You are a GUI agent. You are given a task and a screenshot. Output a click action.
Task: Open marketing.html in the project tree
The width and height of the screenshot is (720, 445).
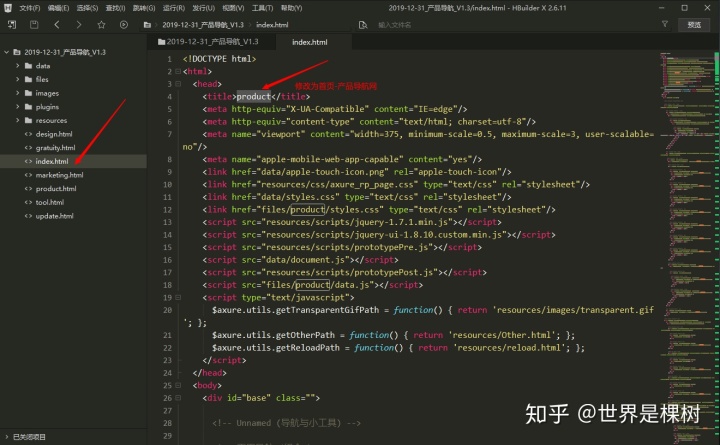[x=59, y=175]
